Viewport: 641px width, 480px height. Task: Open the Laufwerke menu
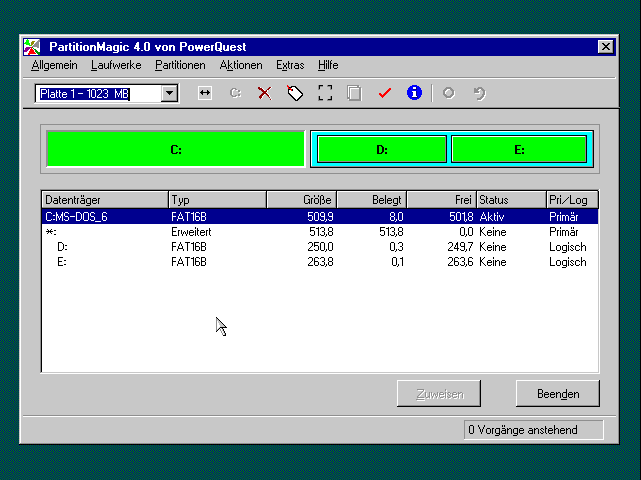coord(116,65)
